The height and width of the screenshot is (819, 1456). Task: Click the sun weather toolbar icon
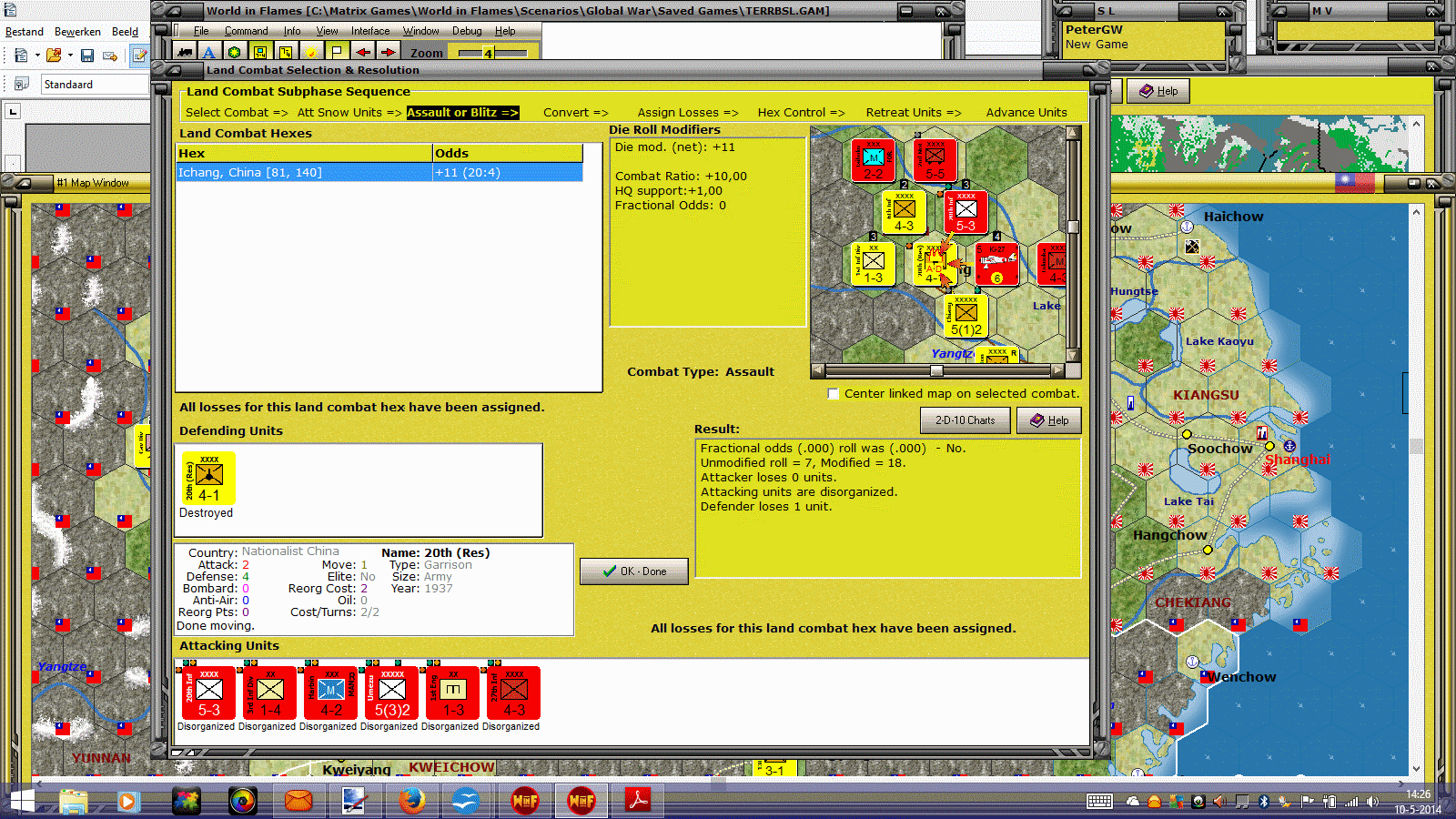point(311,53)
